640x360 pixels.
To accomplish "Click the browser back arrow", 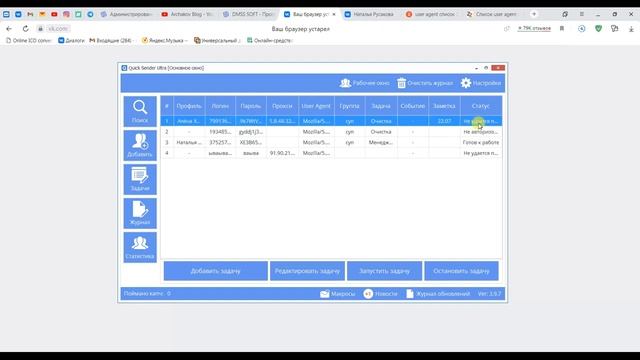I will tap(9, 29).
